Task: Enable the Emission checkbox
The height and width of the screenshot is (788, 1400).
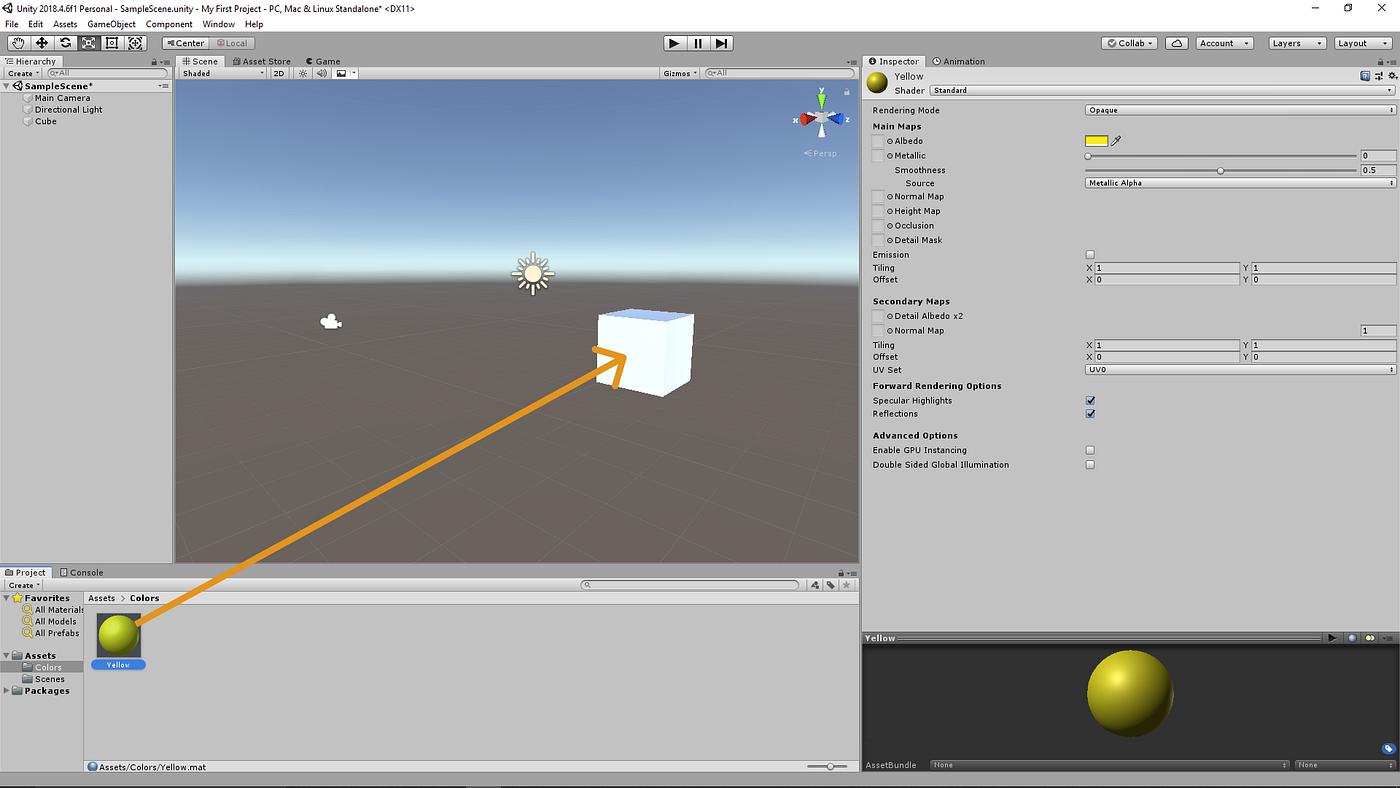Action: (1090, 254)
